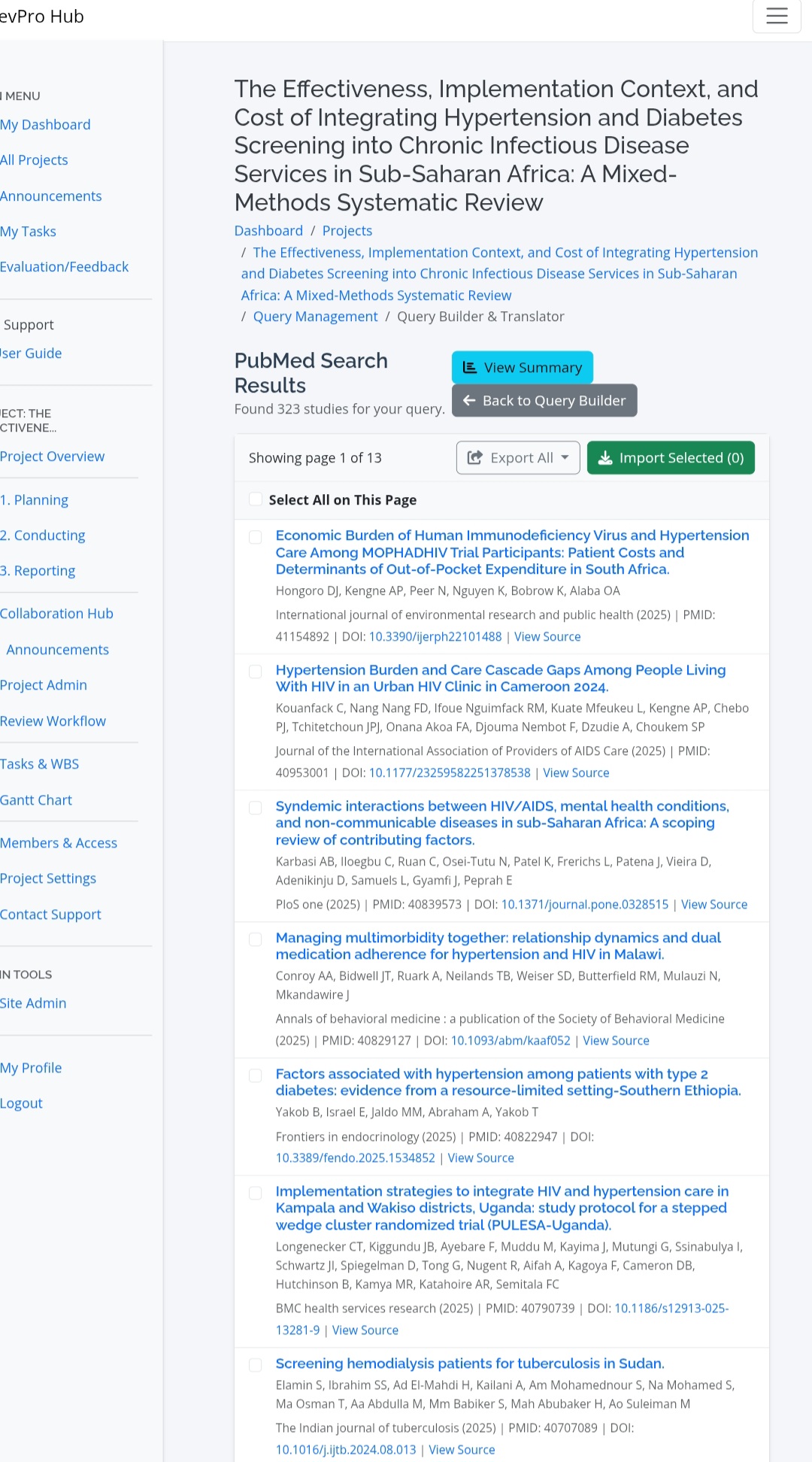Screen dimensions: 812x1462
Task: Click the Query Management breadcrumb link
Action: tap(315, 317)
